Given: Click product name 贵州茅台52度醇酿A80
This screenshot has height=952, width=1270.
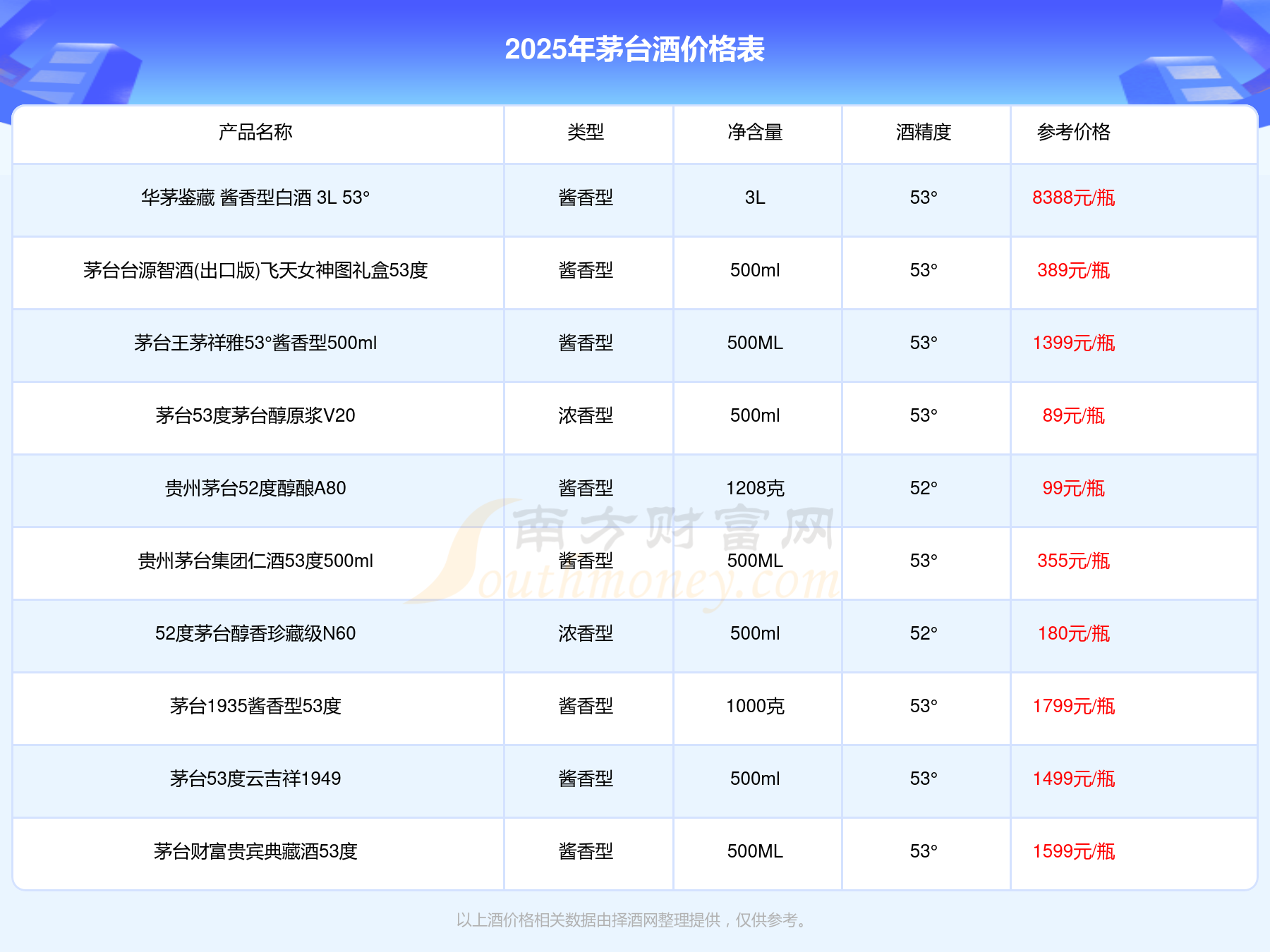Looking at the screenshot, I should (x=255, y=488).
